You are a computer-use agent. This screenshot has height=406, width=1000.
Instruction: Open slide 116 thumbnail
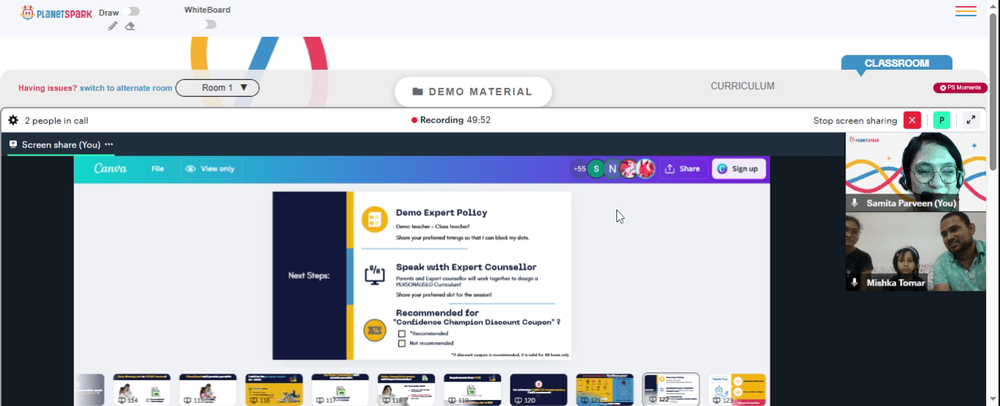tap(274, 389)
